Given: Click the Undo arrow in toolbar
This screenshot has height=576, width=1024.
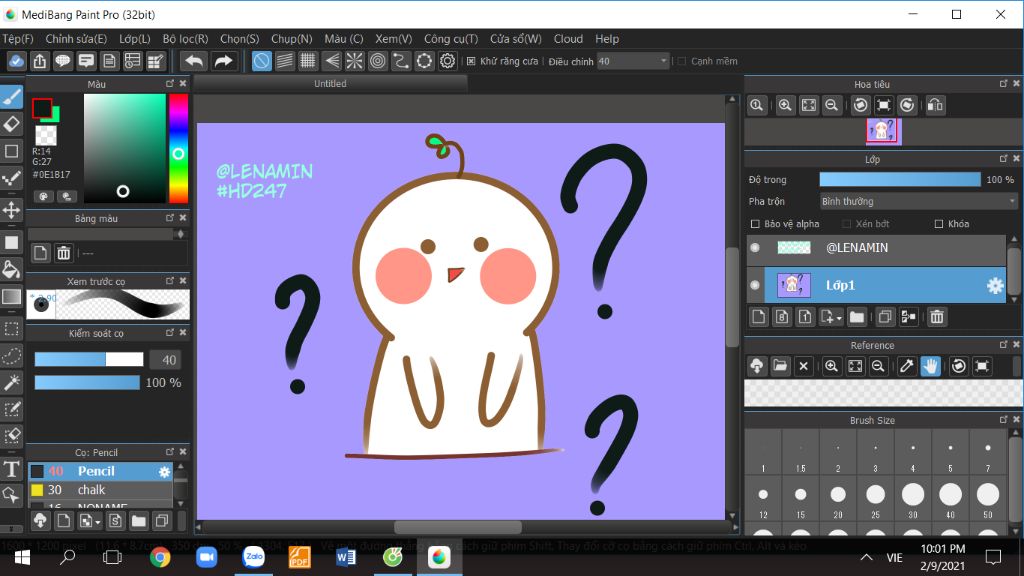Looking at the screenshot, I should pos(194,61).
